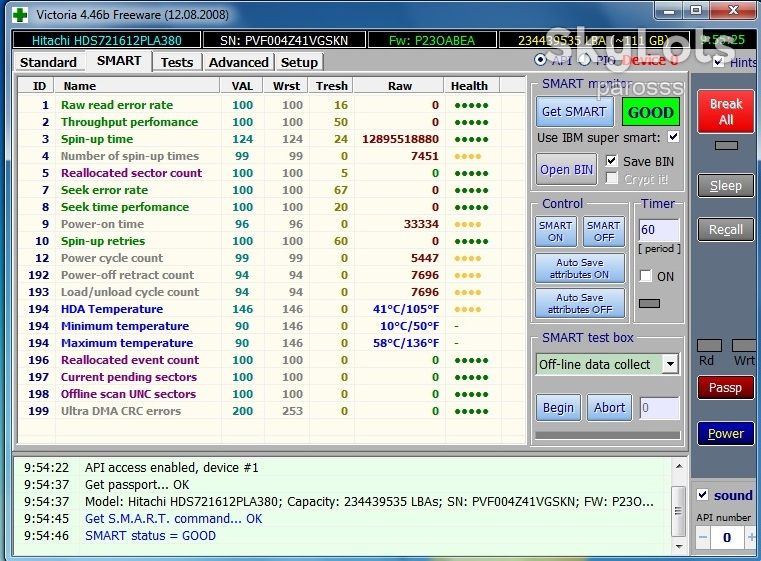Screen dimensions: 761x561
Task: Open the SMART tab
Action: pos(119,61)
